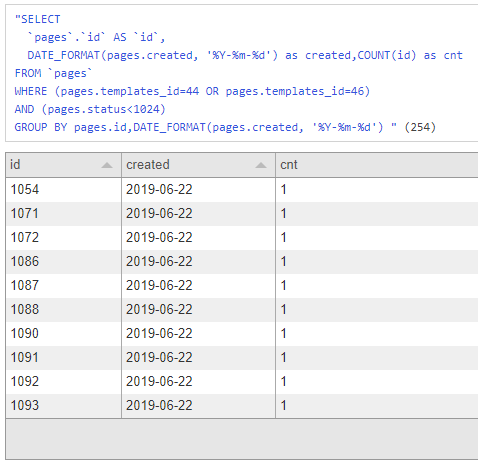
Task: Click the empty table footer bar
Action: (242, 439)
